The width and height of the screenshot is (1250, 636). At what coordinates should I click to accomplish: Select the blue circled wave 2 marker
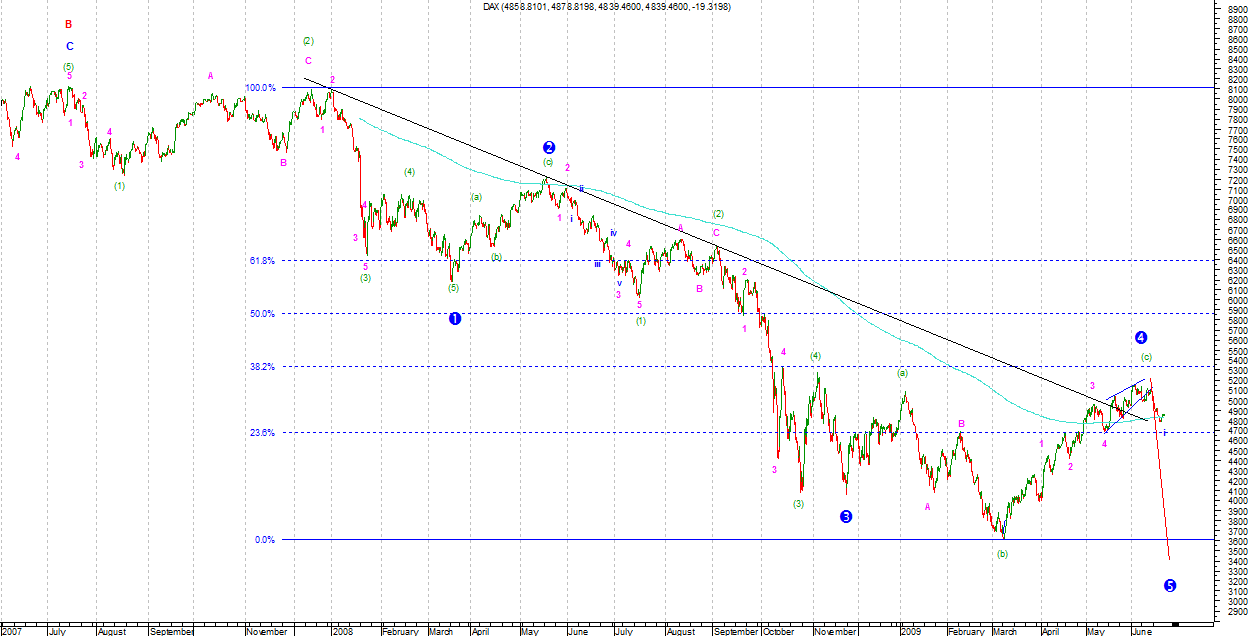(548, 147)
